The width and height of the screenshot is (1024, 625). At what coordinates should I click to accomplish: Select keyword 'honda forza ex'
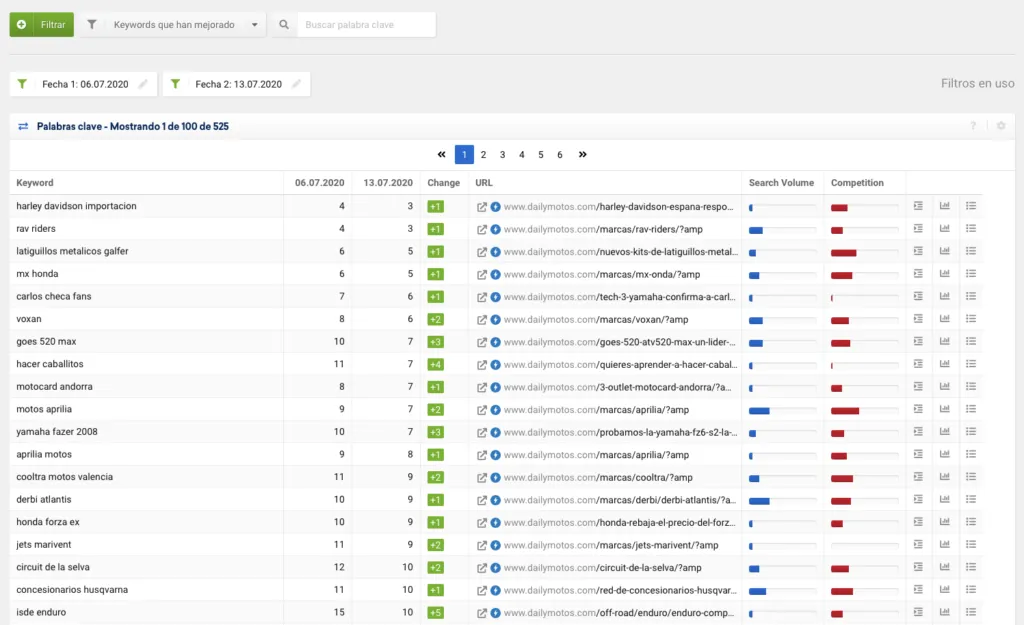coord(48,522)
